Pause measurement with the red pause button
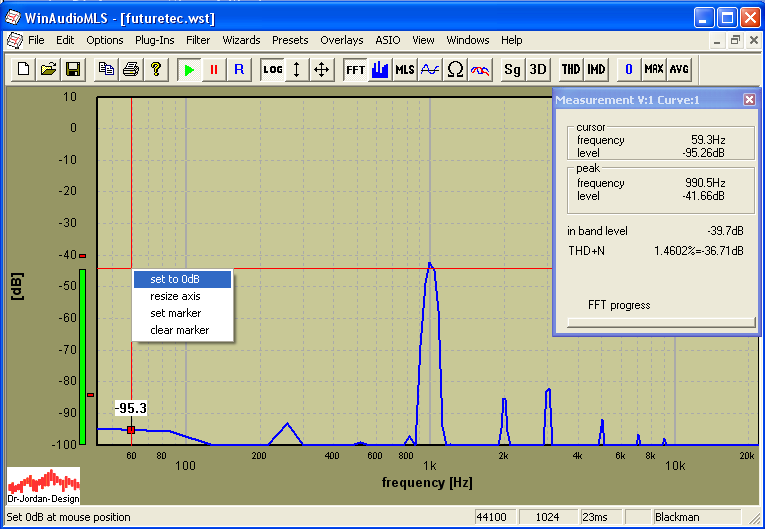The height and width of the screenshot is (529, 765). [x=213, y=69]
